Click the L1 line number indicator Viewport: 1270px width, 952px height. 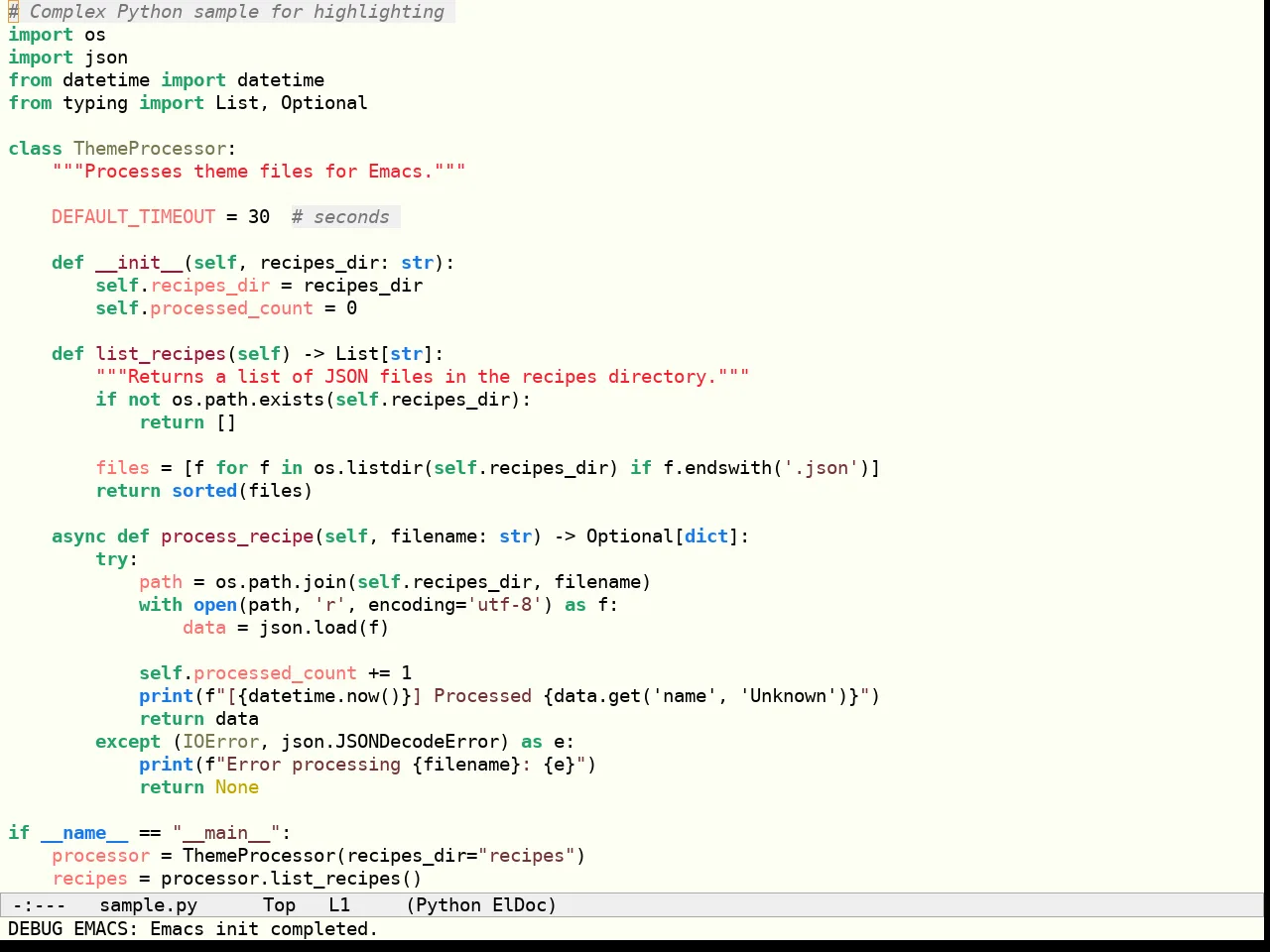point(339,904)
